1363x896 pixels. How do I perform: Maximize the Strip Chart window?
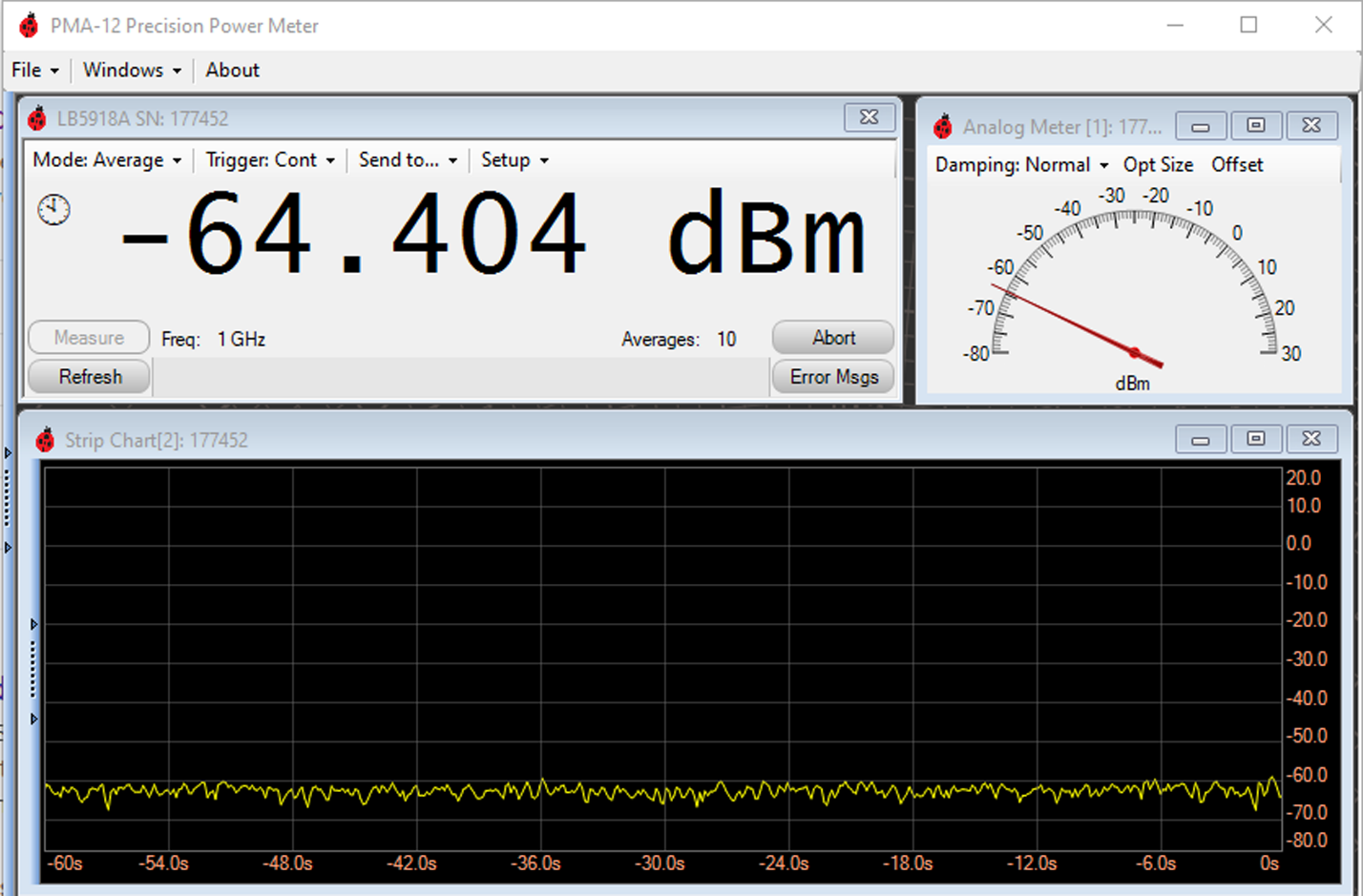click(1256, 439)
